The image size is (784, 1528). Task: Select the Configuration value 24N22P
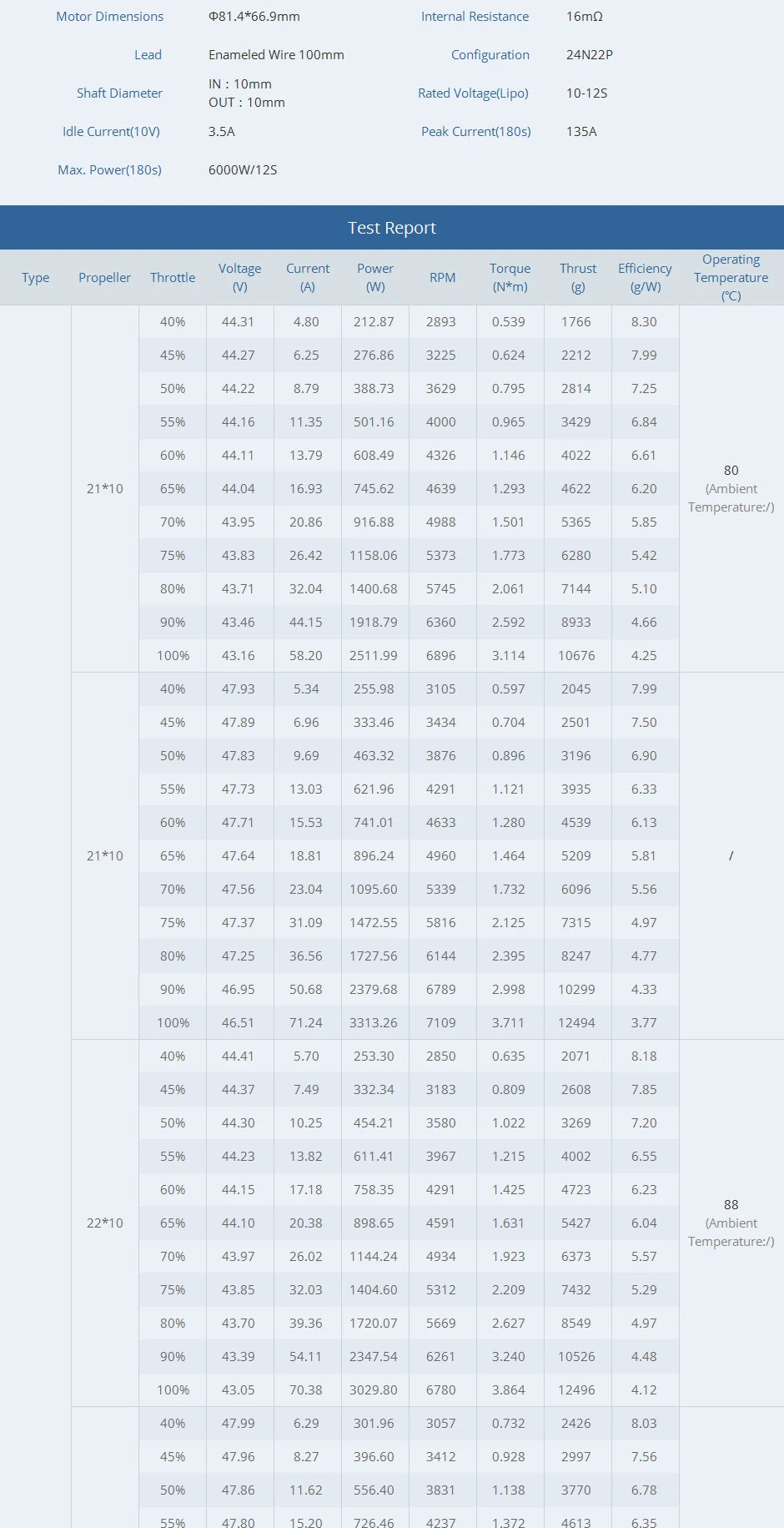tap(589, 55)
